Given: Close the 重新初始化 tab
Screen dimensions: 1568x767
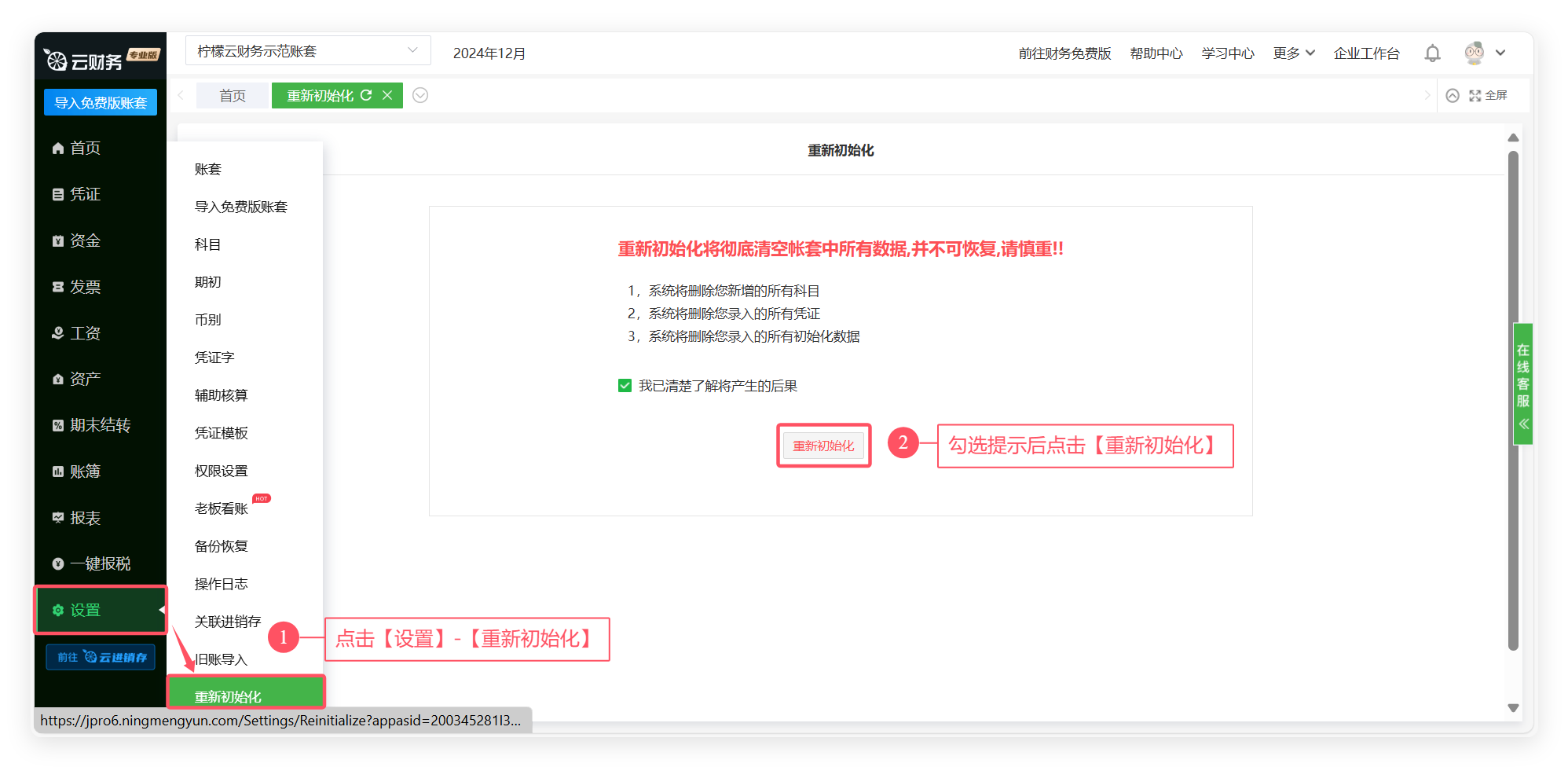Looking at the screenshot, I should 387,95.
